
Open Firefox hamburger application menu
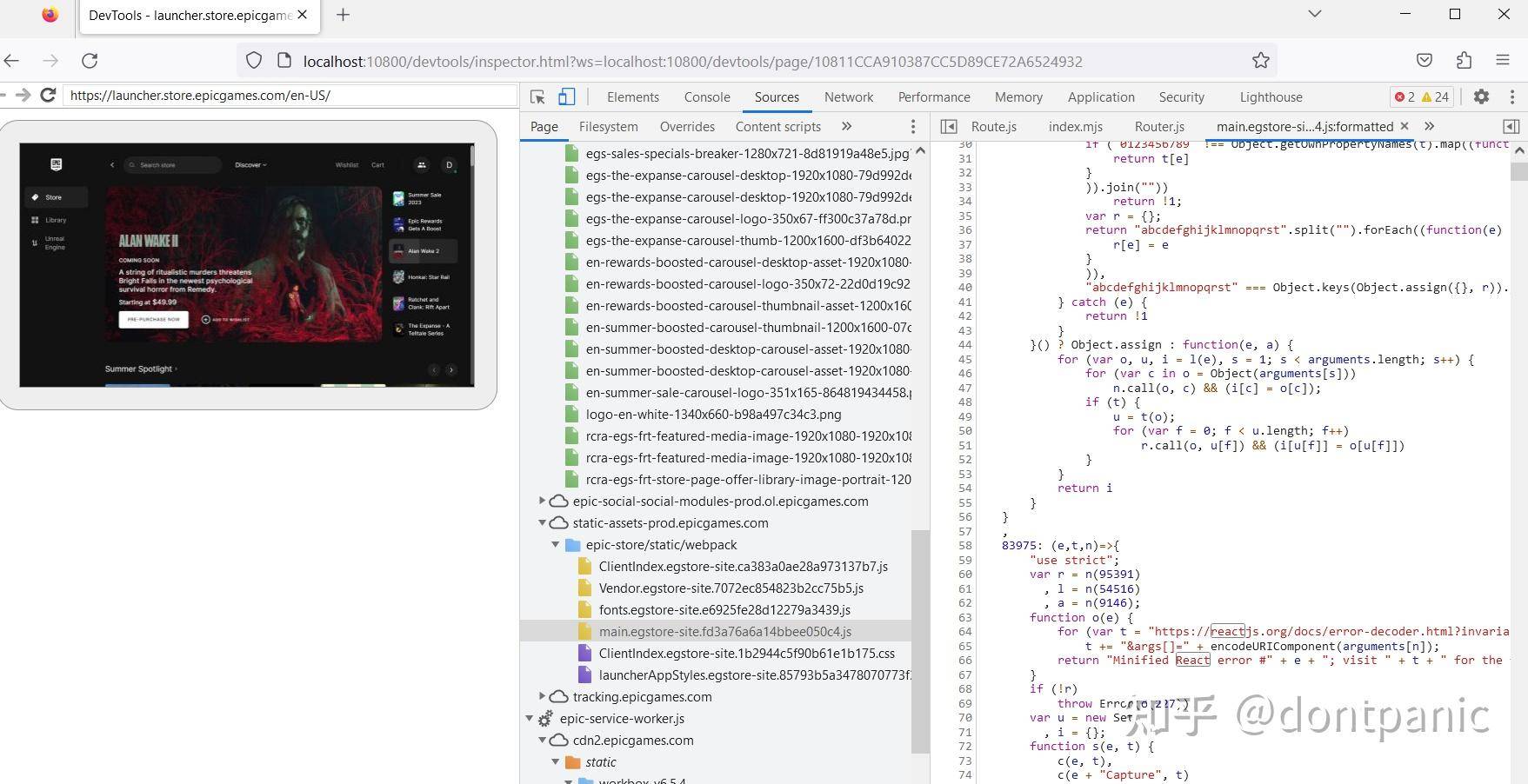tap(1503, 61)
